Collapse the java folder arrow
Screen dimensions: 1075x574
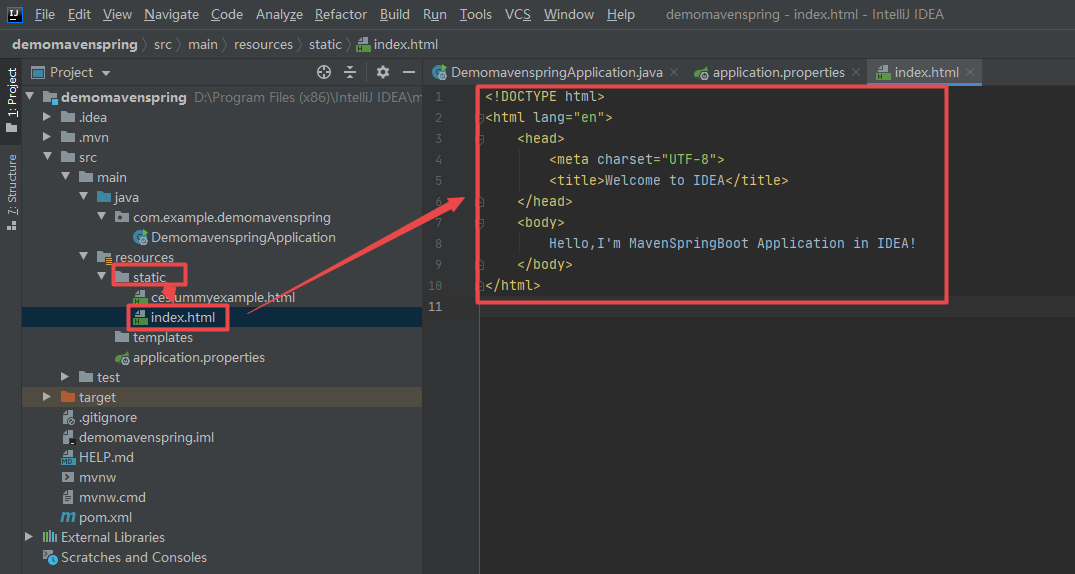tap(84, 198)
